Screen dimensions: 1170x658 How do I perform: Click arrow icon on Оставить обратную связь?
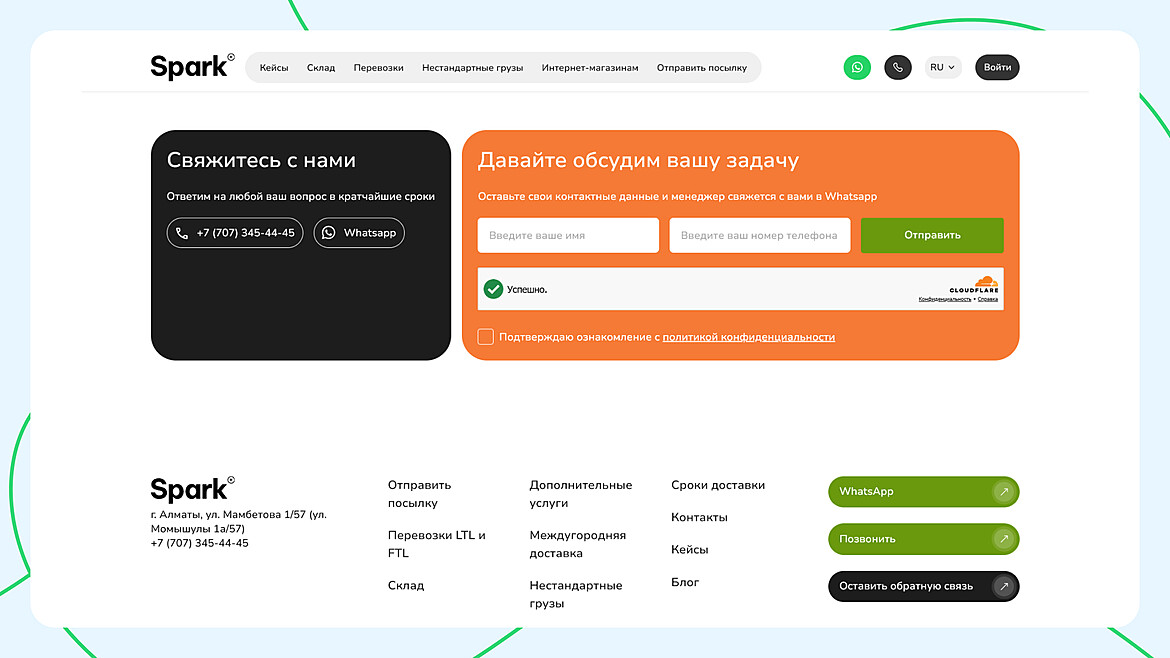pyautogui.click(x=1004, y=586)
